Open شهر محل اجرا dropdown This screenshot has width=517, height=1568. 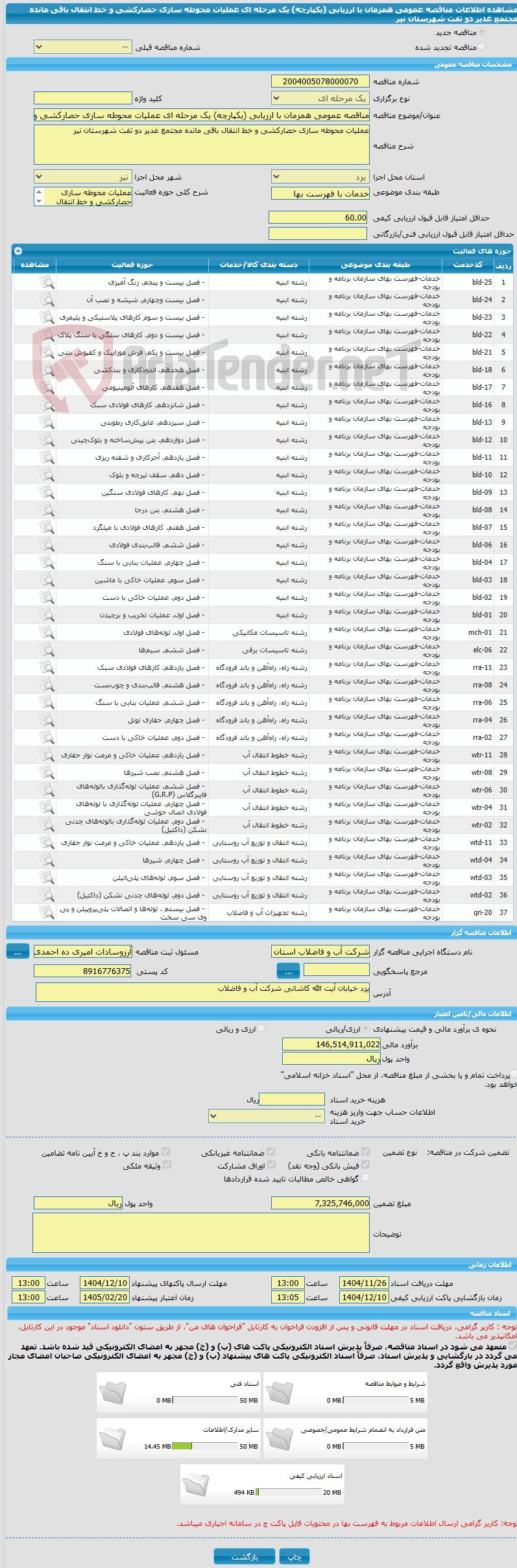(x=82, y=177)
